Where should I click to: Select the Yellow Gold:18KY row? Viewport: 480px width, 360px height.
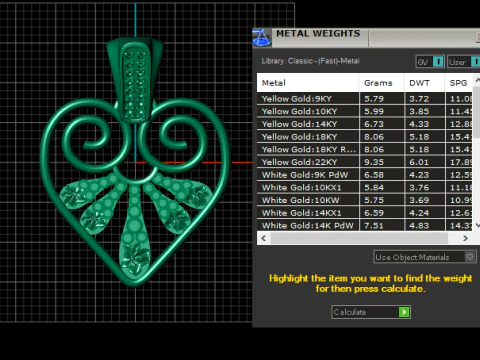click(365, 137)
